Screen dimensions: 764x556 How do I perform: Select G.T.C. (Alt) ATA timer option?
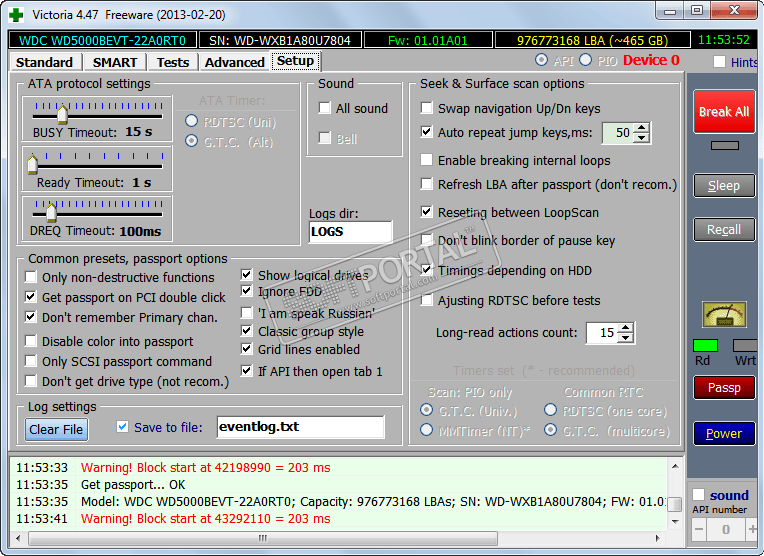click(x=191, y=141)
